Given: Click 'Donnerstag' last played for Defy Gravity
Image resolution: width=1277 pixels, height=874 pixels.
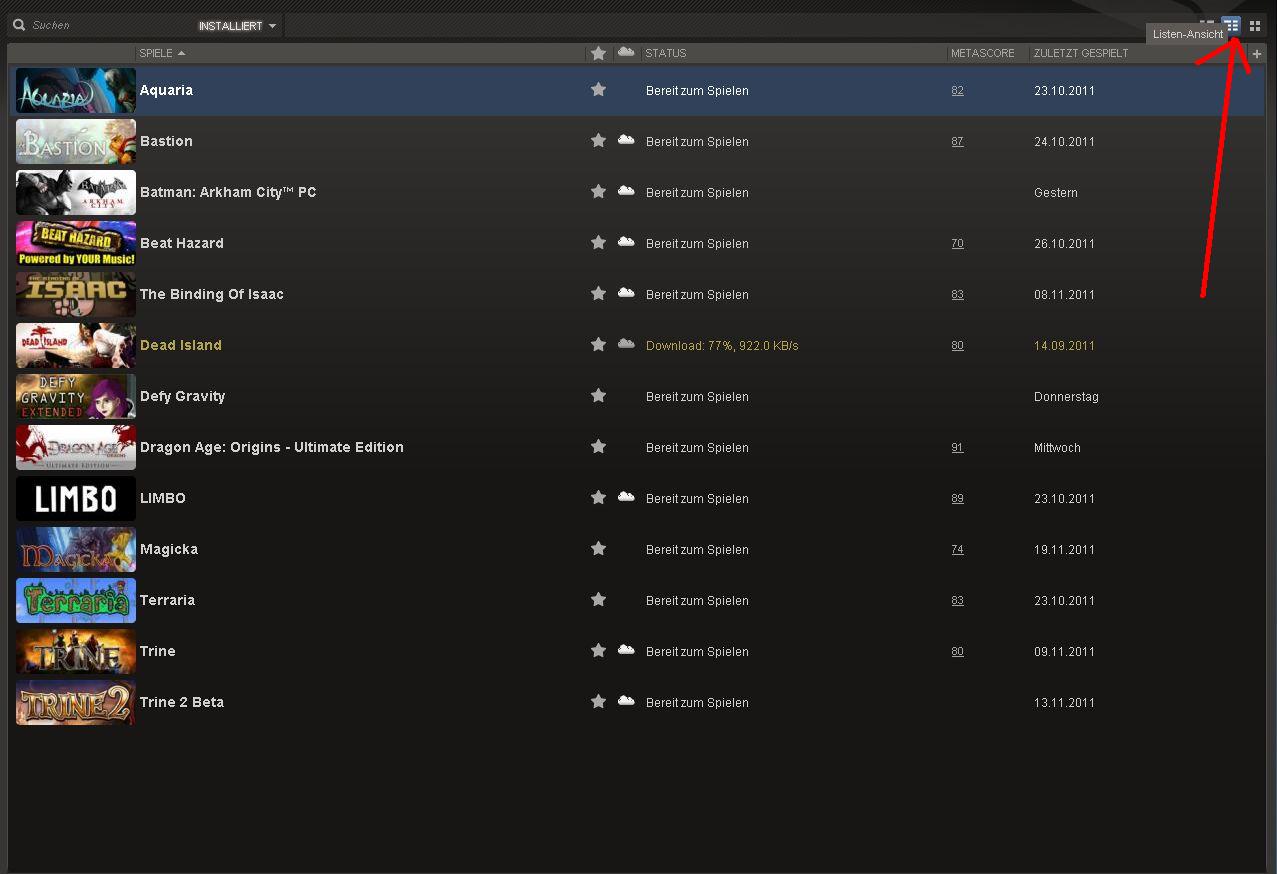Looking at the screenshot, I should 1066,397.
